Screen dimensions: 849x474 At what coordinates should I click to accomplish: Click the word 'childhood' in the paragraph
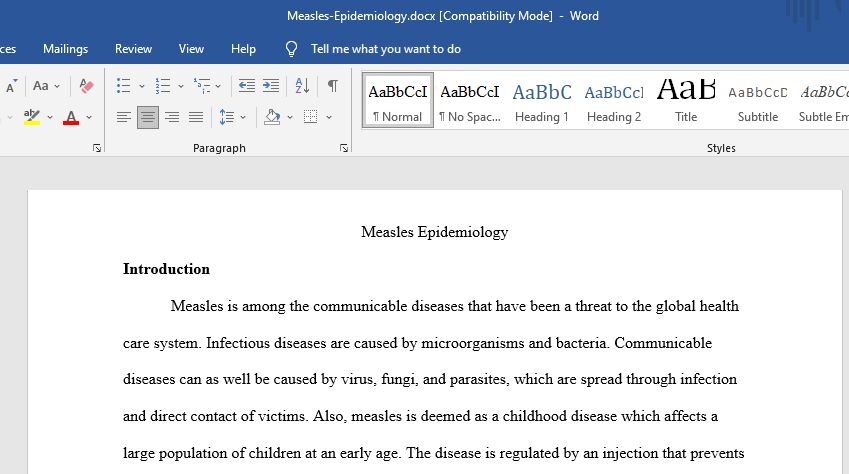coord(535,416)
